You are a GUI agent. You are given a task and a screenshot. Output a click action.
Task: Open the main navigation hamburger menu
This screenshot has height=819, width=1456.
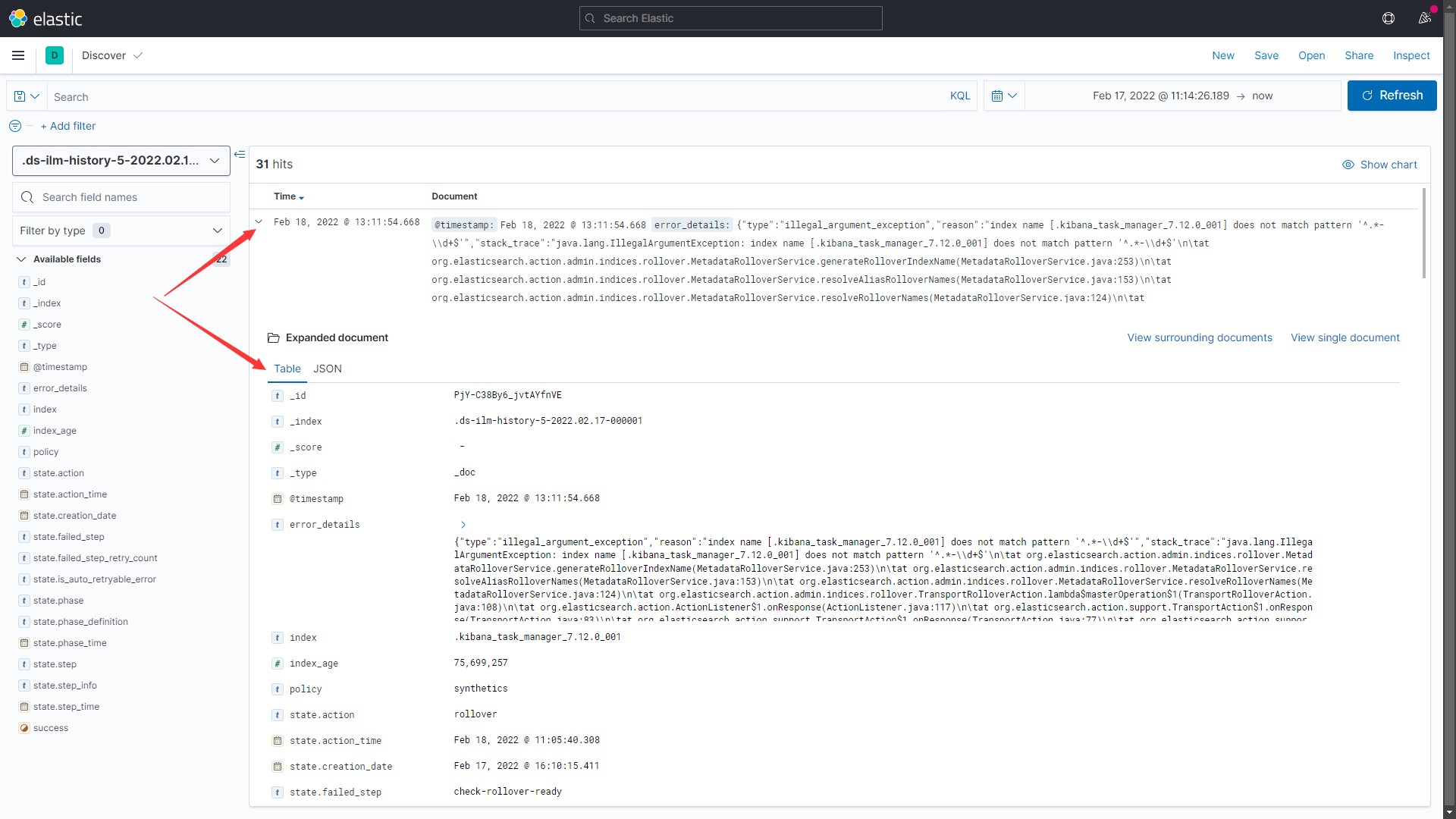18,55
